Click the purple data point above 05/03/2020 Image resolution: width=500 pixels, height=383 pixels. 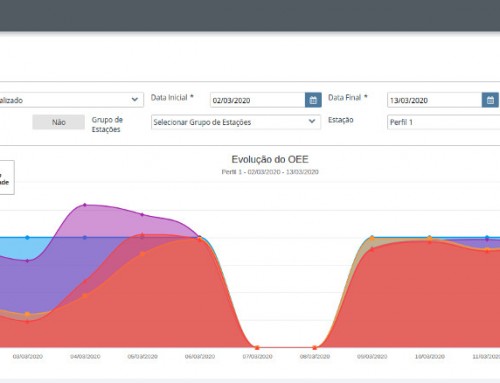point(142,215)
